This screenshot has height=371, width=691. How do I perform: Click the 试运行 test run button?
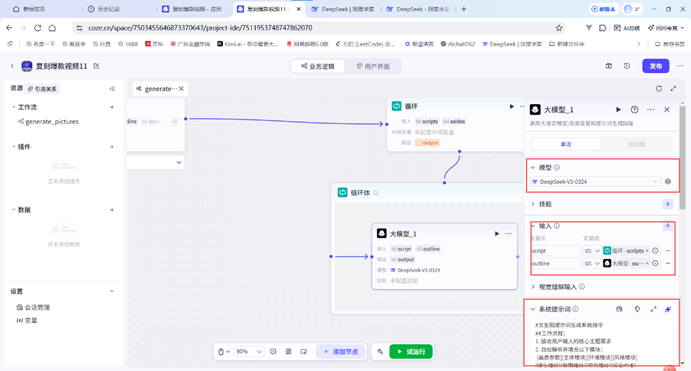click(x=411, y=352)
